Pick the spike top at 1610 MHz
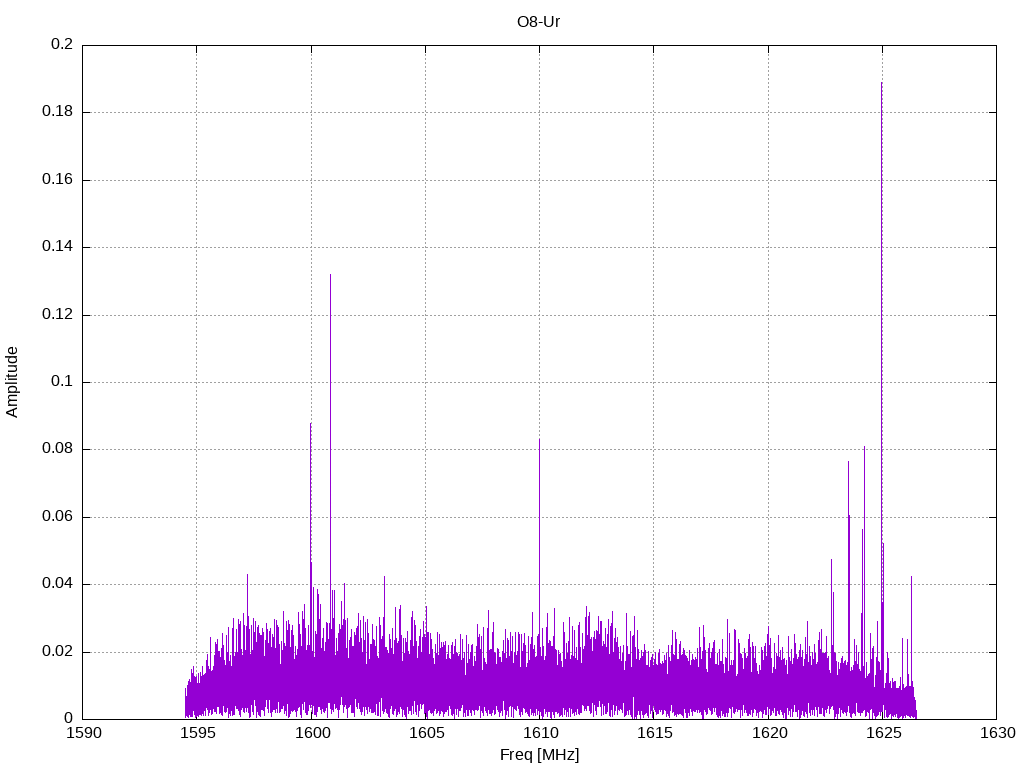Screen dimensions: 1024x768 click(x=539, y=440)
